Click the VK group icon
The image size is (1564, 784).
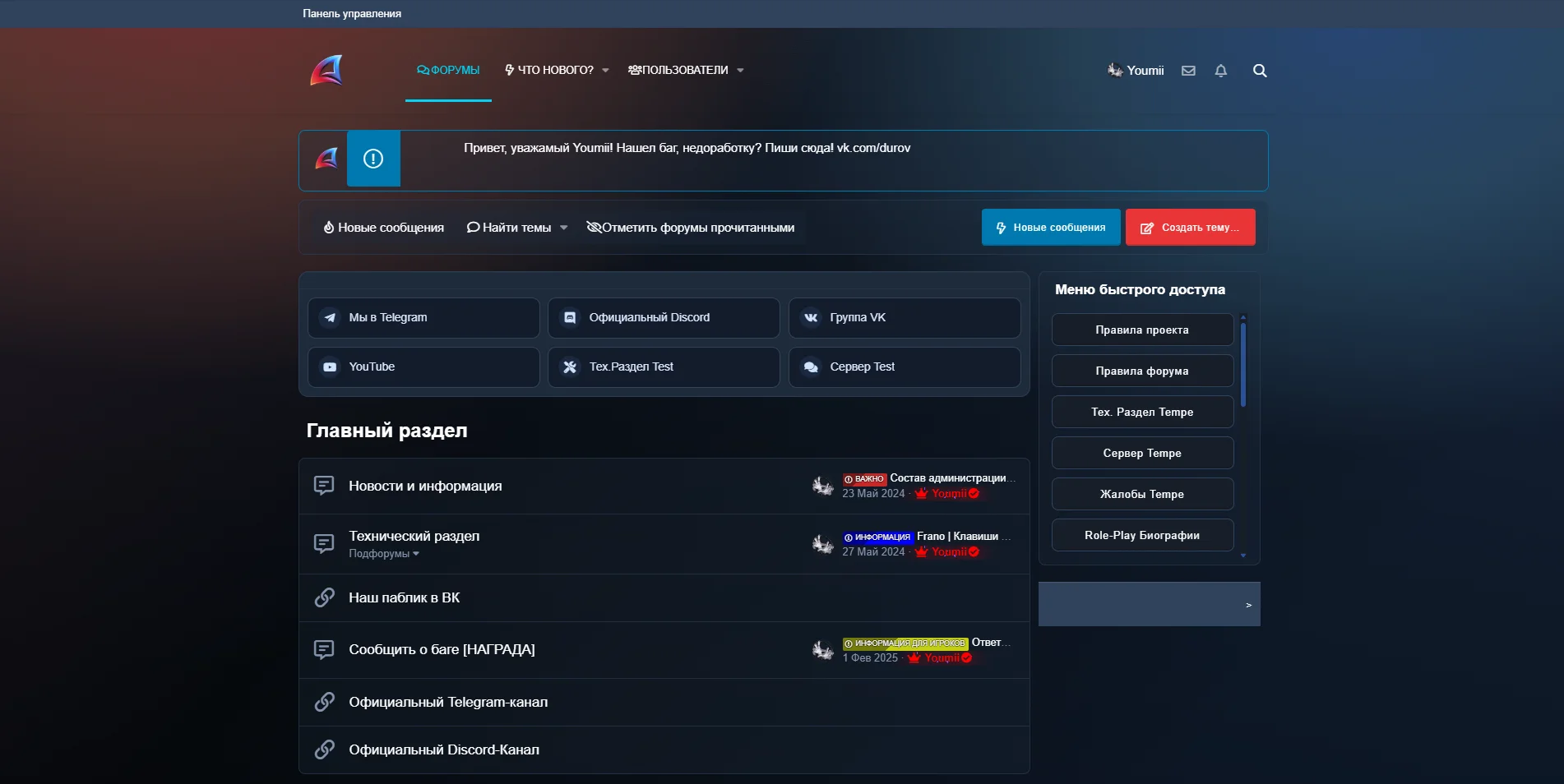pyautogui.click(x=811, y=318)
